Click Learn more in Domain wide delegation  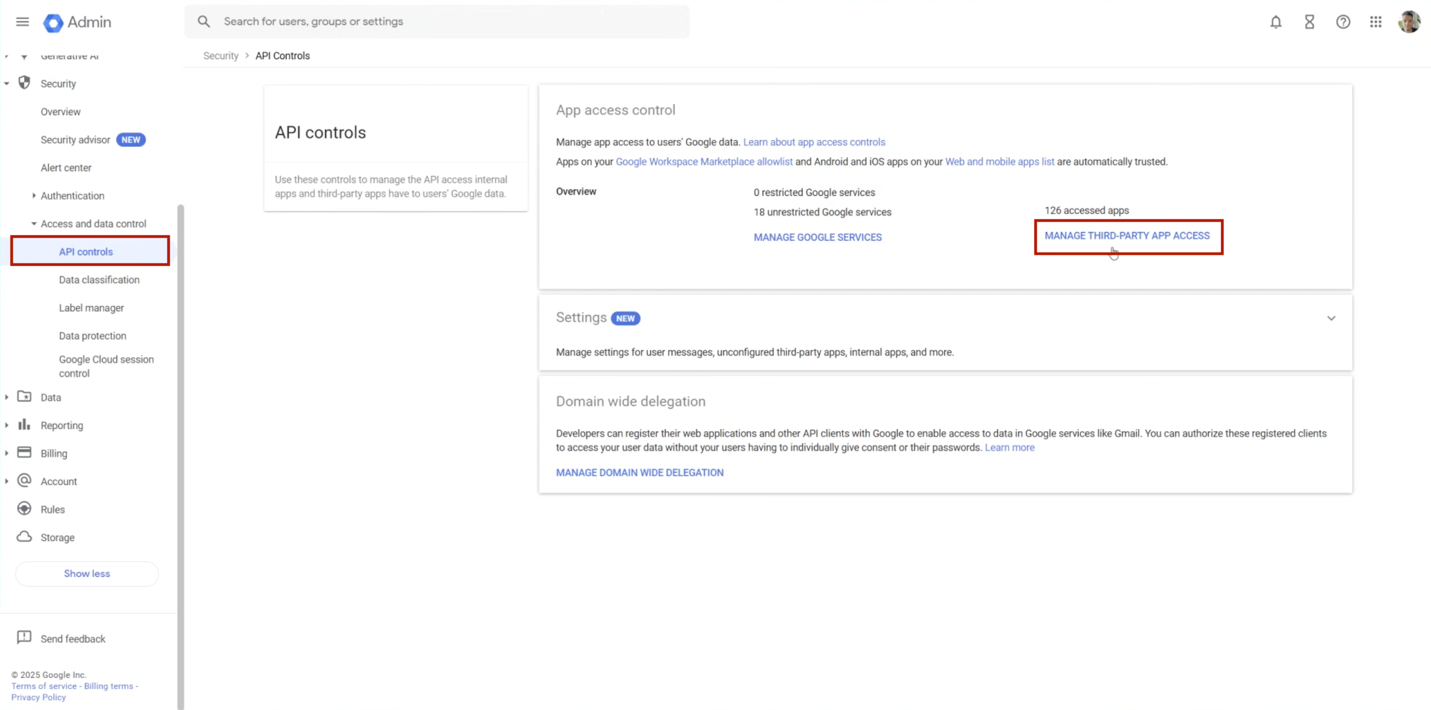pos(1010,447)
